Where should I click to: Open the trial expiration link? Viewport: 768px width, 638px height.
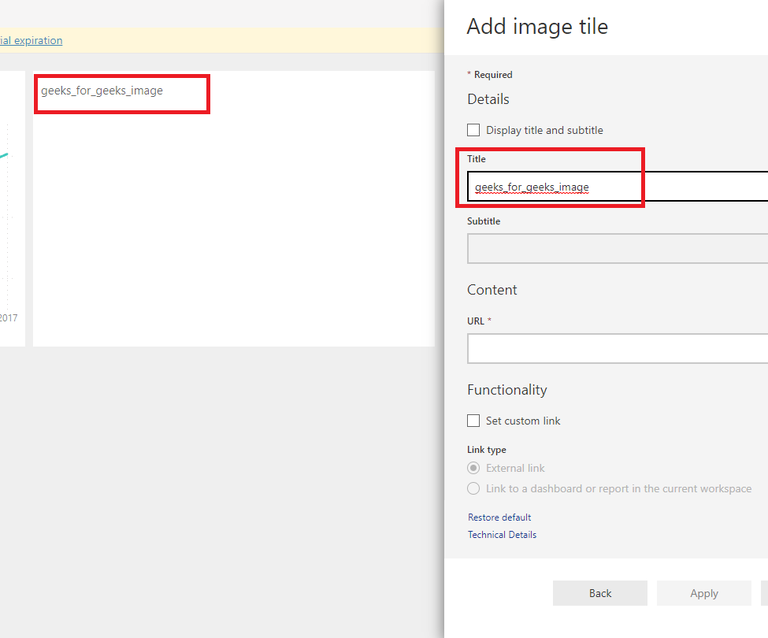31,41
